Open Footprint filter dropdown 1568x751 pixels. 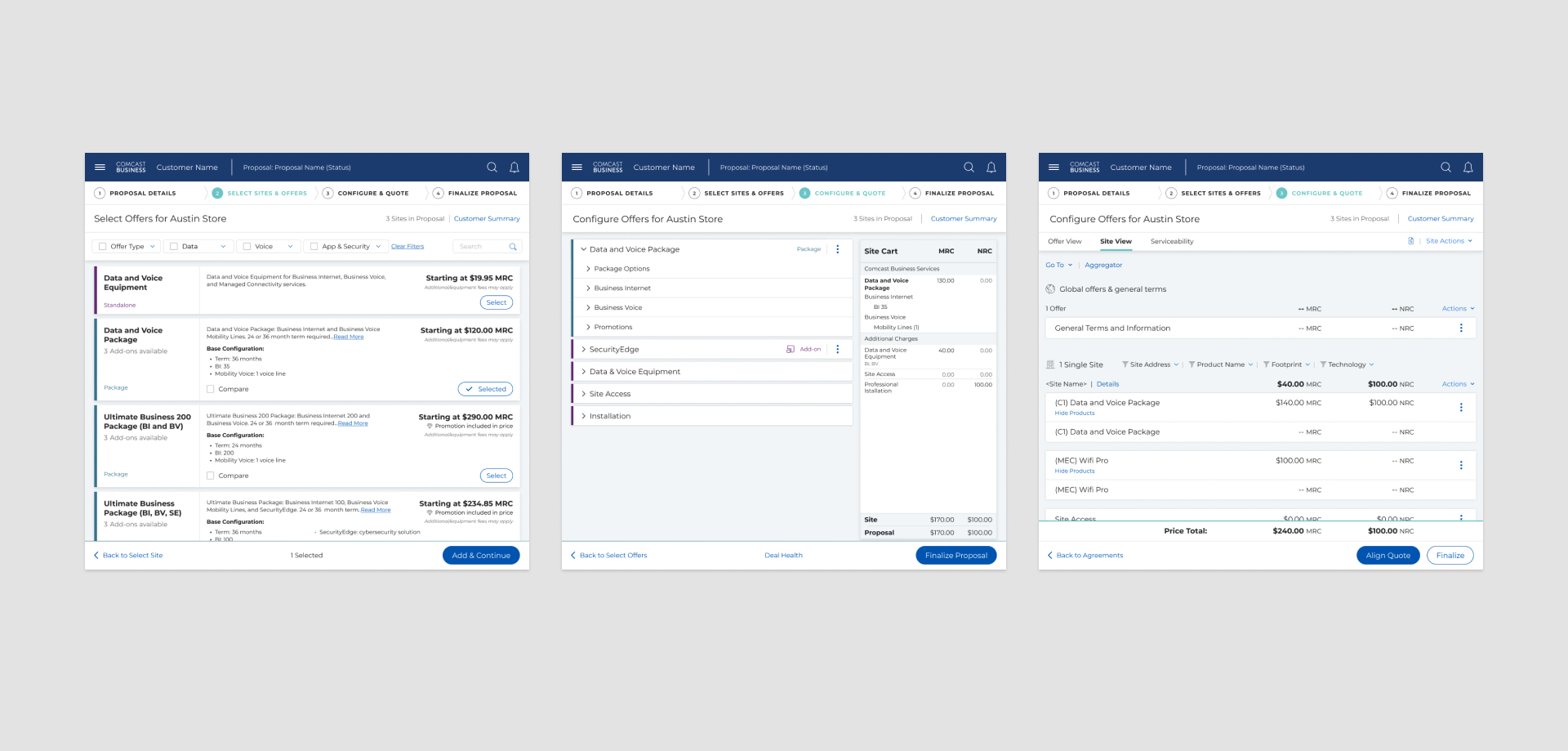click(x=1286, y=364)
